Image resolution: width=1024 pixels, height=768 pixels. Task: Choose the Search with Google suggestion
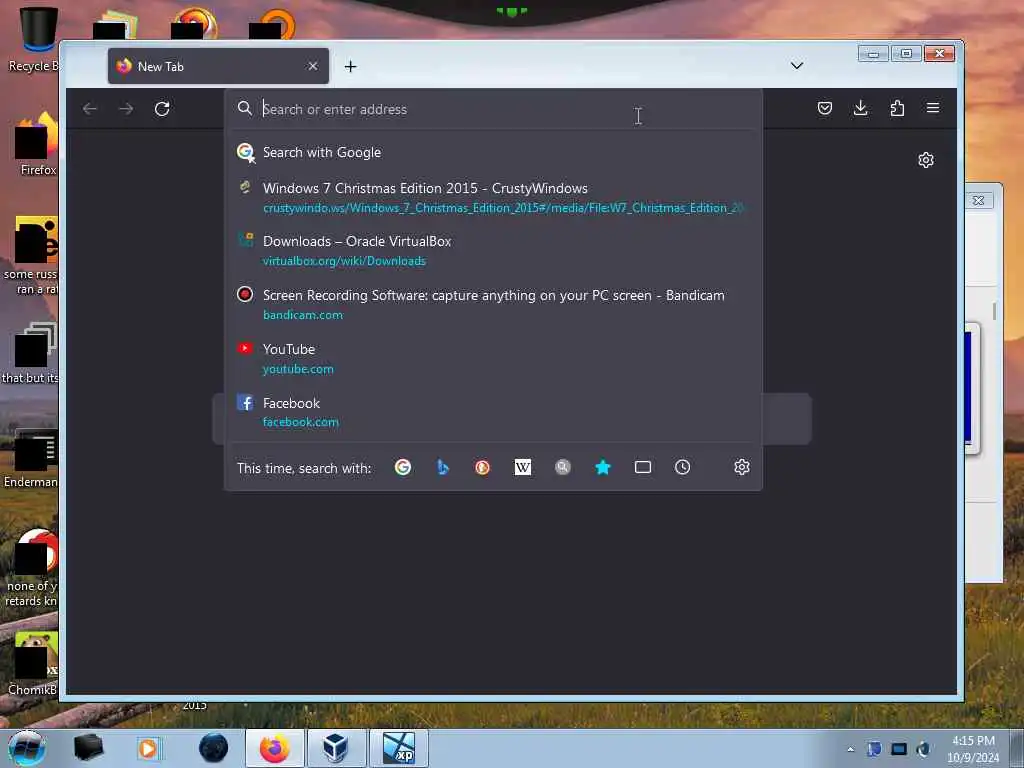pyautogui.click(x=493, y=152)
